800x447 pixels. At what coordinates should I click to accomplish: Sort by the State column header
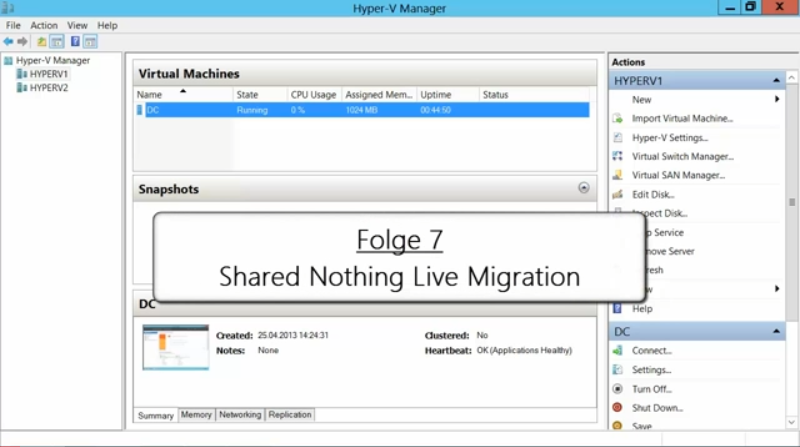click(260, 94)
